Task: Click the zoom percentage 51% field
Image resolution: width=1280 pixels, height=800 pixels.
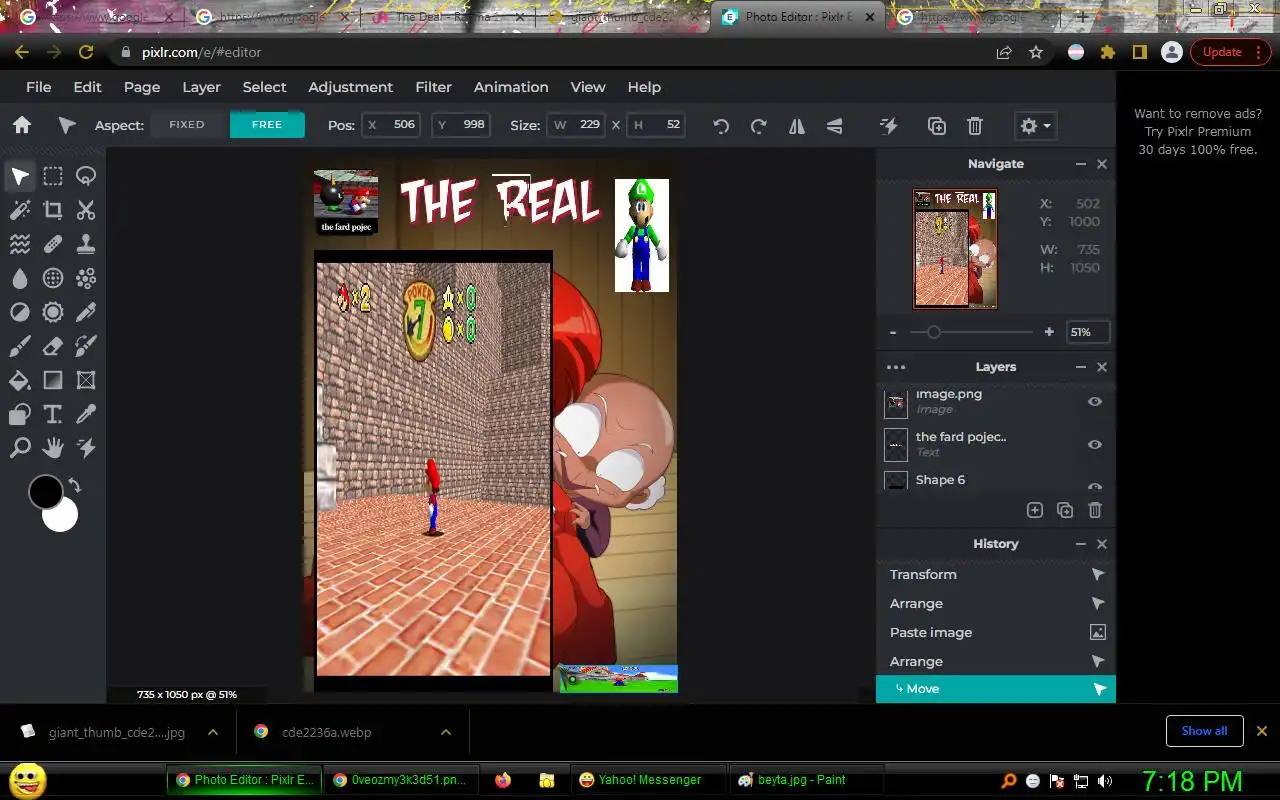Action: pos(1088,332)
